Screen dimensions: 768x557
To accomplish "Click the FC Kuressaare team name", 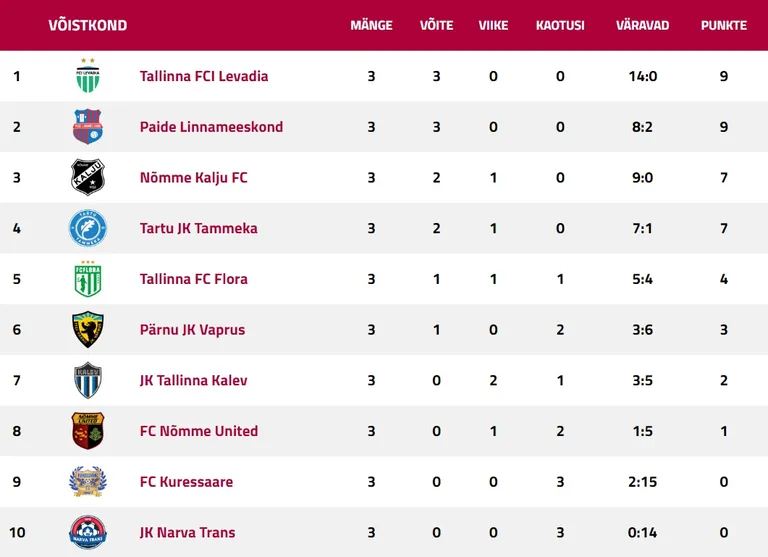I will coord(186,482).
